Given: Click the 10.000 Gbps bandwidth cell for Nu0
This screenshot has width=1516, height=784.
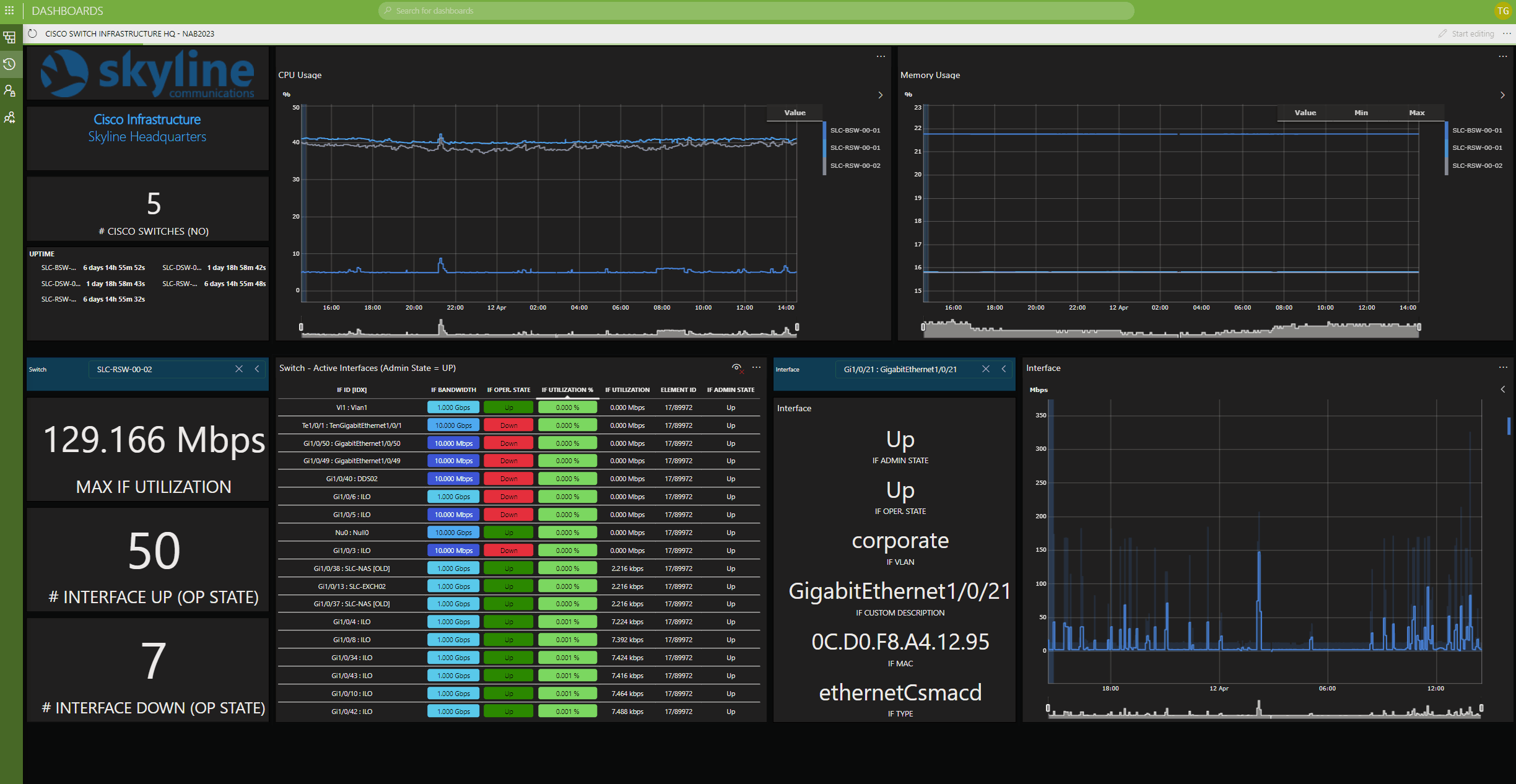Looking at the screenshot, I should (453, 533).
